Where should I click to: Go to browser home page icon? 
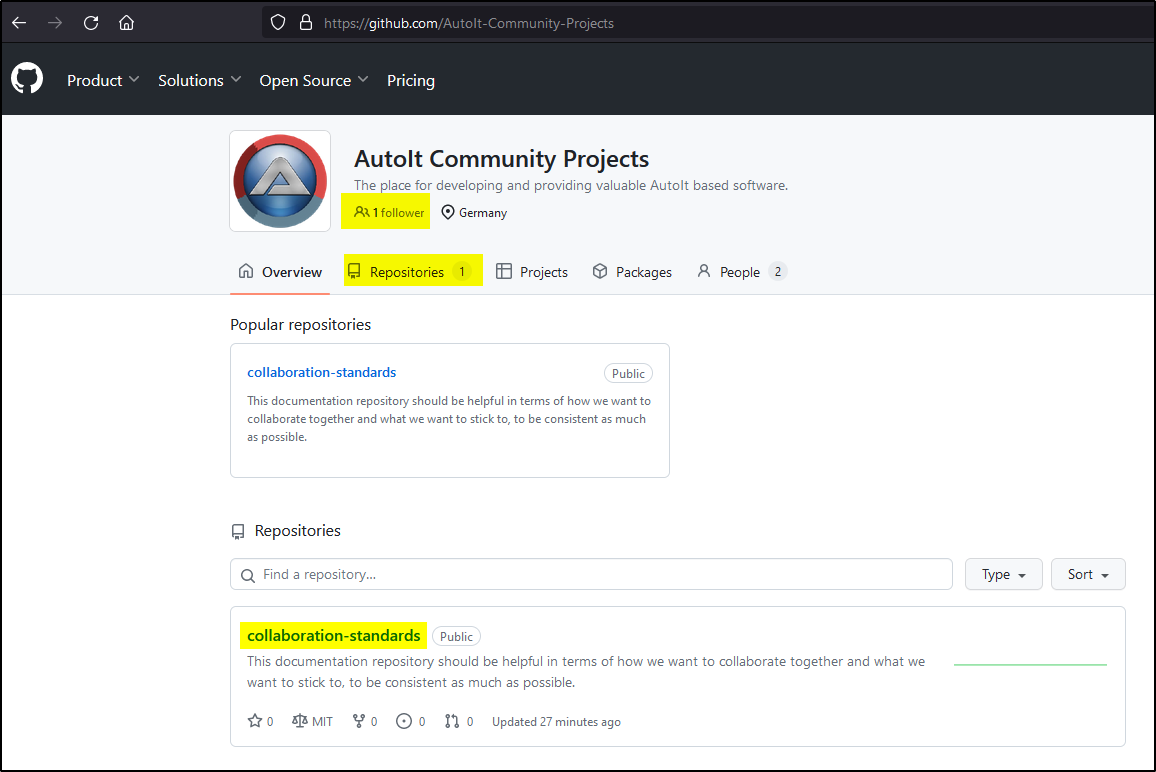coord(126,23)
